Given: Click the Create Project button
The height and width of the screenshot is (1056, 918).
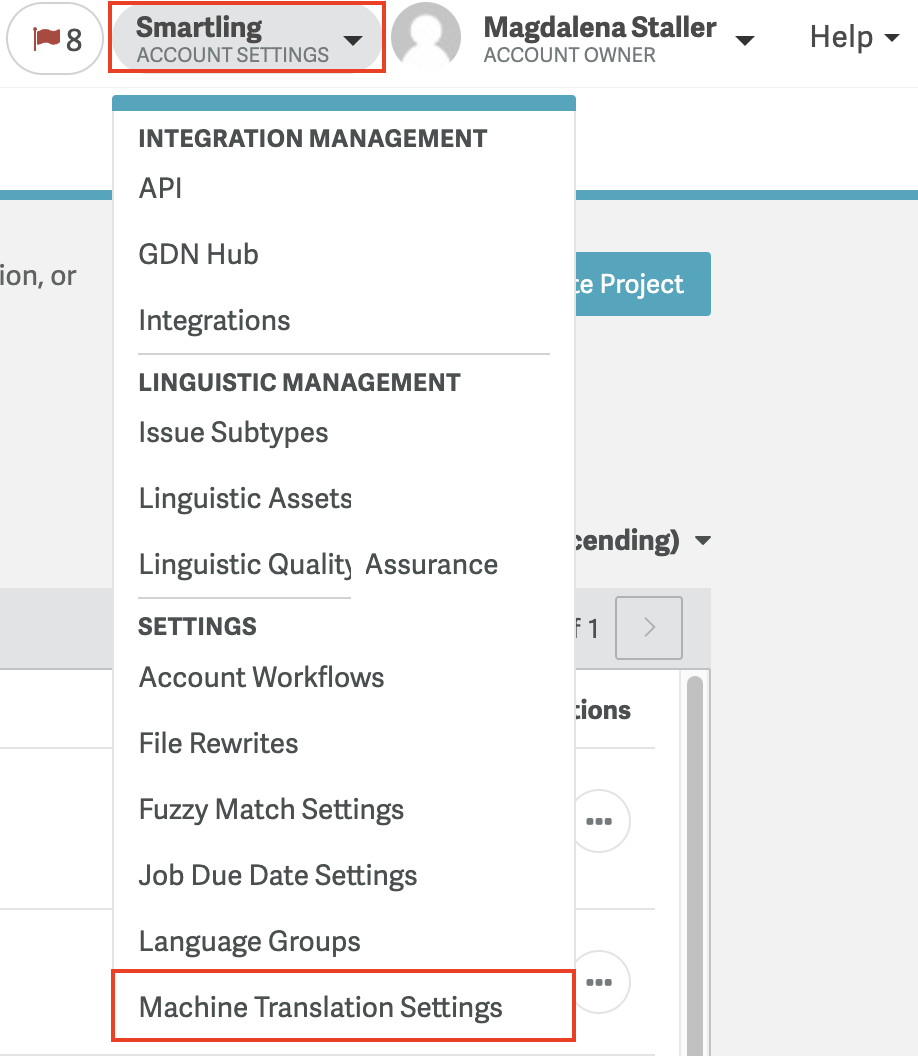Looking at the screenshot, I should click(643, 284).
